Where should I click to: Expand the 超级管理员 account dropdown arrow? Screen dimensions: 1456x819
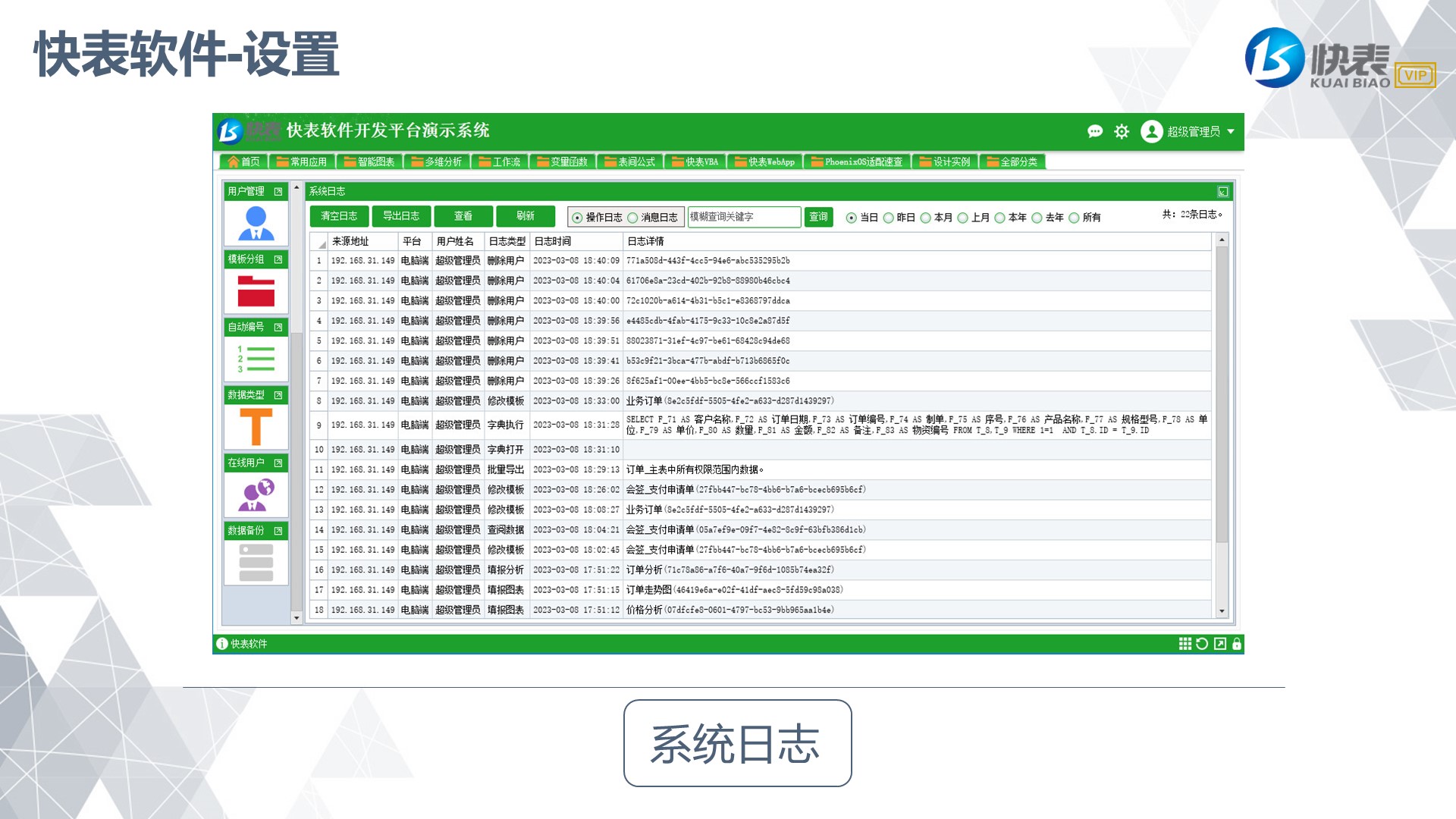[x=1231, y=131]
